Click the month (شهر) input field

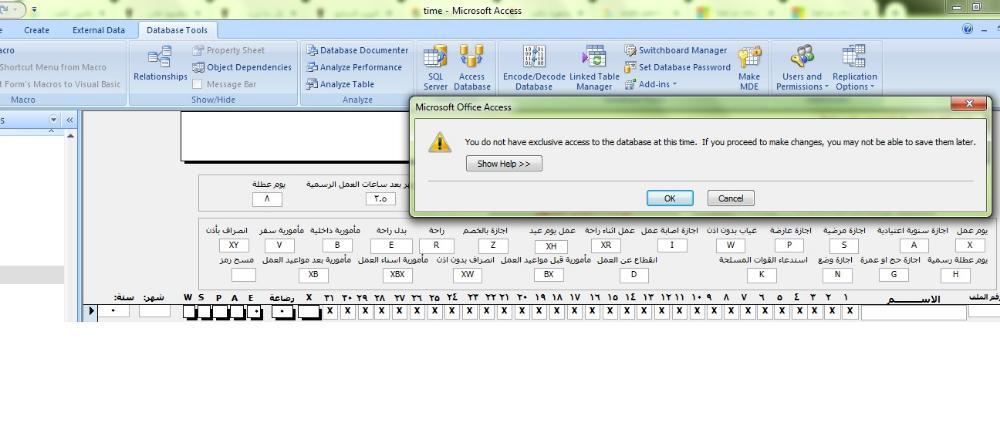point(155,311)
